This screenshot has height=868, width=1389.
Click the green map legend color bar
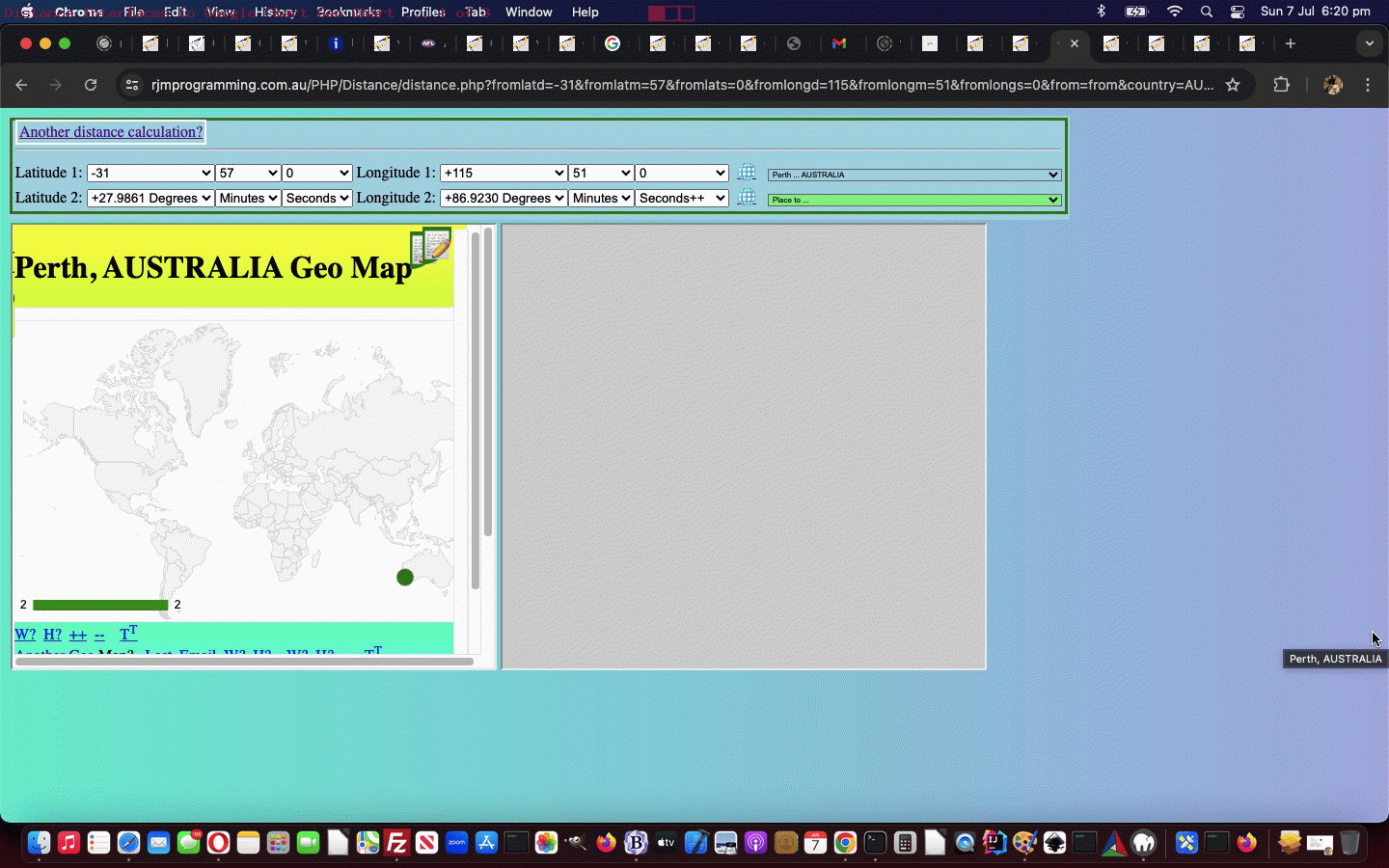(x=100, y=605)
